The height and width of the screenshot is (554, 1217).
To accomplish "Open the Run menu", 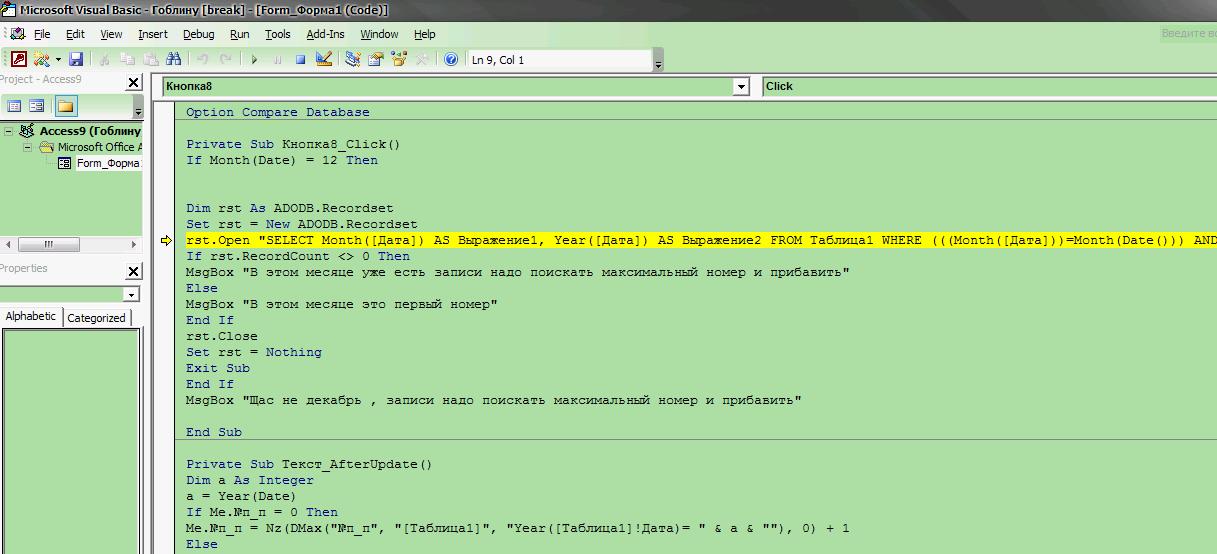I will pos(239,34).
